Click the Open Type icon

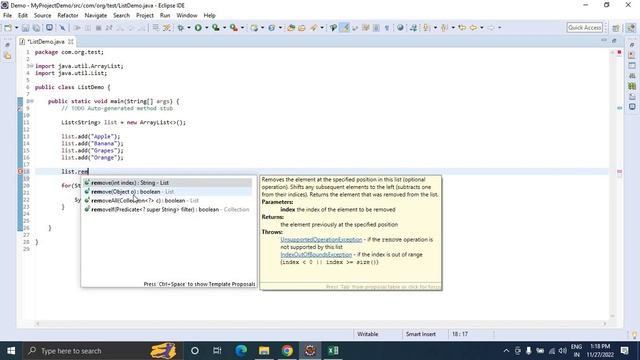point(291,28)
